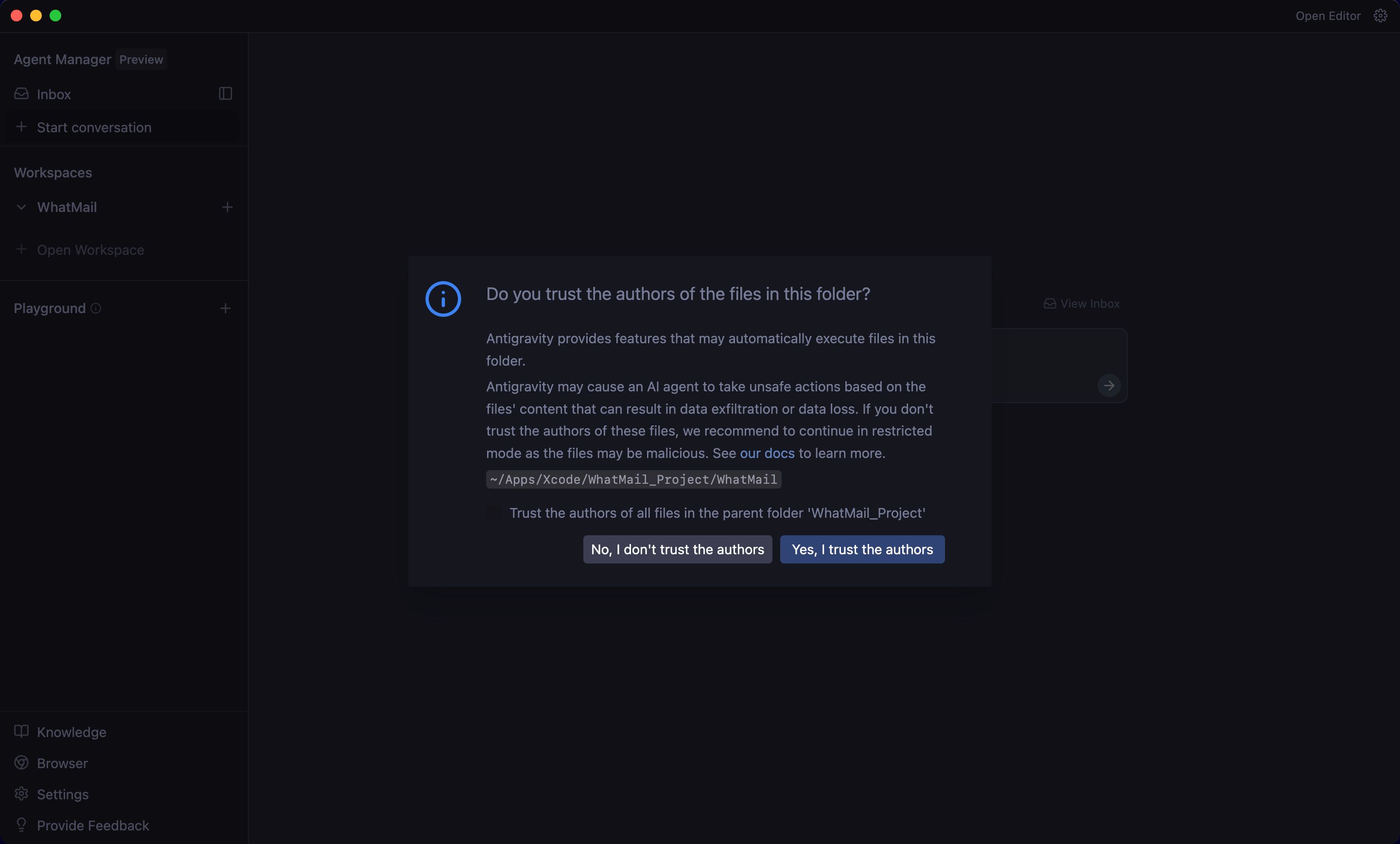Image resolution: width=1400 pixels, height=844 pixels.
Task: Click View Inbox link
Action: [x=1082, y=304]
